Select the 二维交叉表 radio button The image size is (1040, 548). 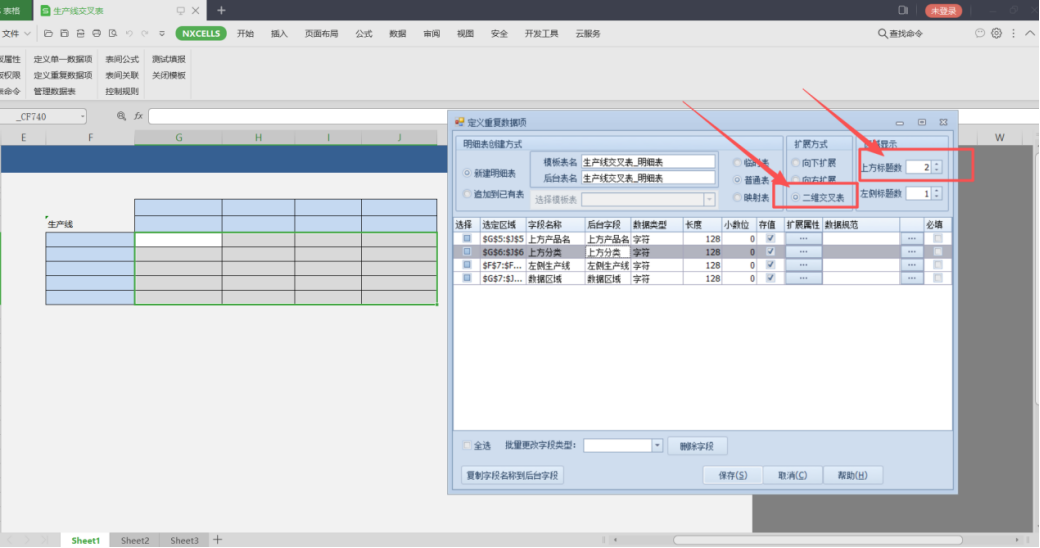coord(796,197)
